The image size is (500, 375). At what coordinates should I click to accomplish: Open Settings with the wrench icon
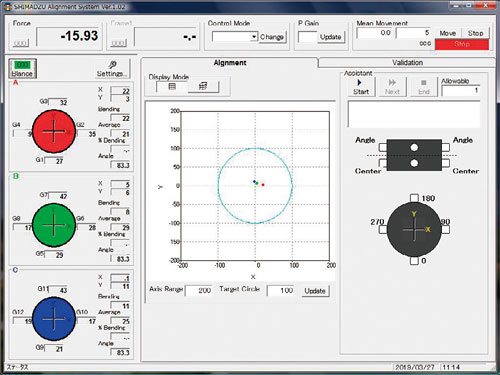tap(112, 69)
